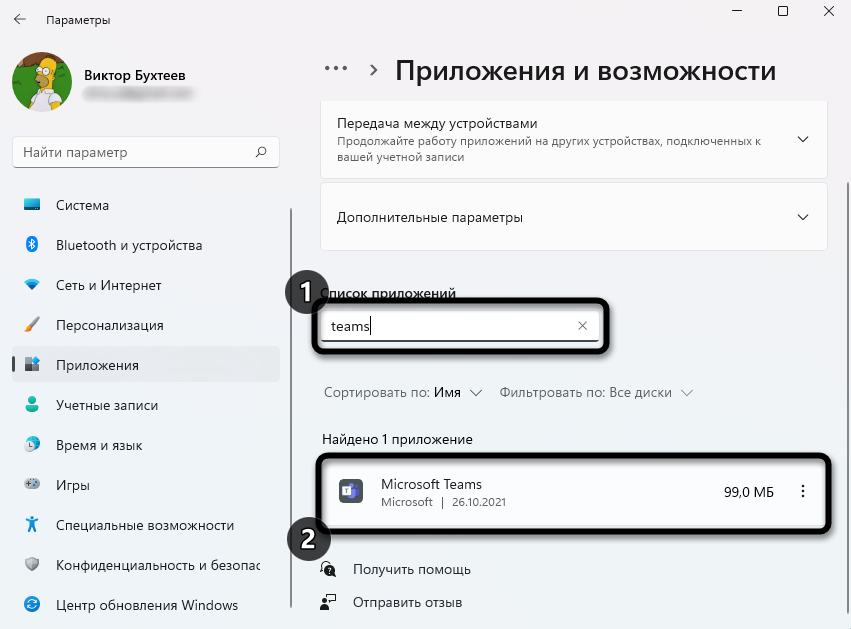Image resolution: width=851 pixels, height=629 pixels.
Task: Click the sidebar vertical scrollbar
Action: [x=291, y=408]
